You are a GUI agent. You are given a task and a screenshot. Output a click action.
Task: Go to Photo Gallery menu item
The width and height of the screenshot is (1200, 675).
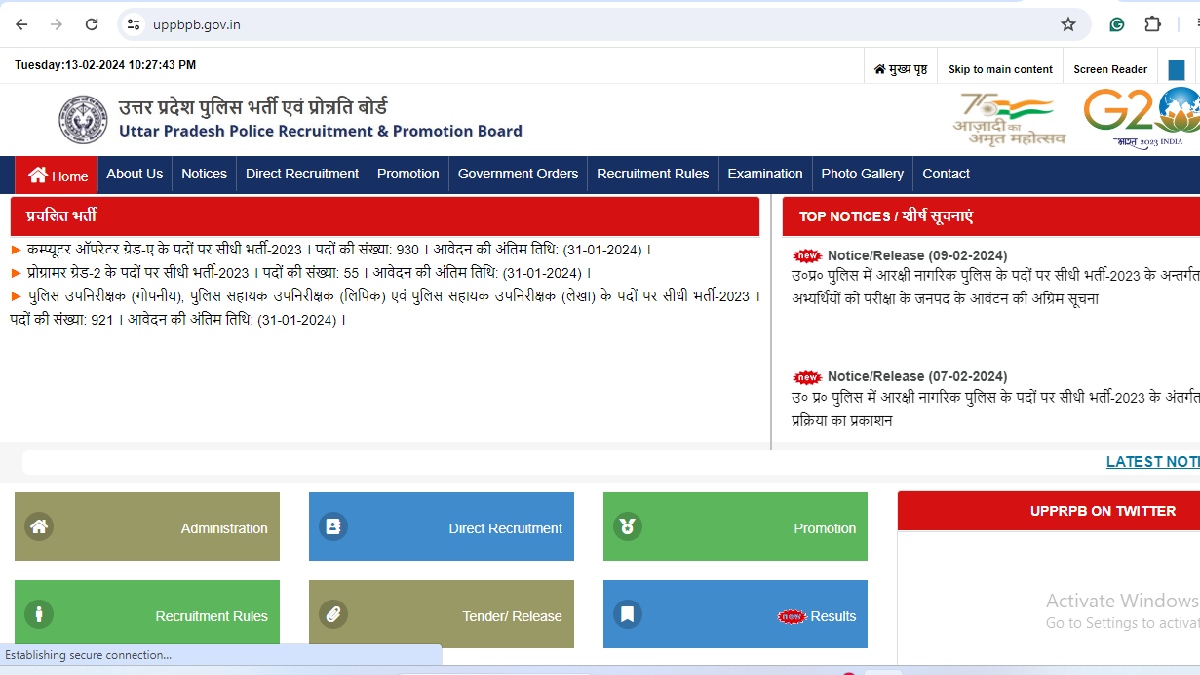[x=862, y=174]
